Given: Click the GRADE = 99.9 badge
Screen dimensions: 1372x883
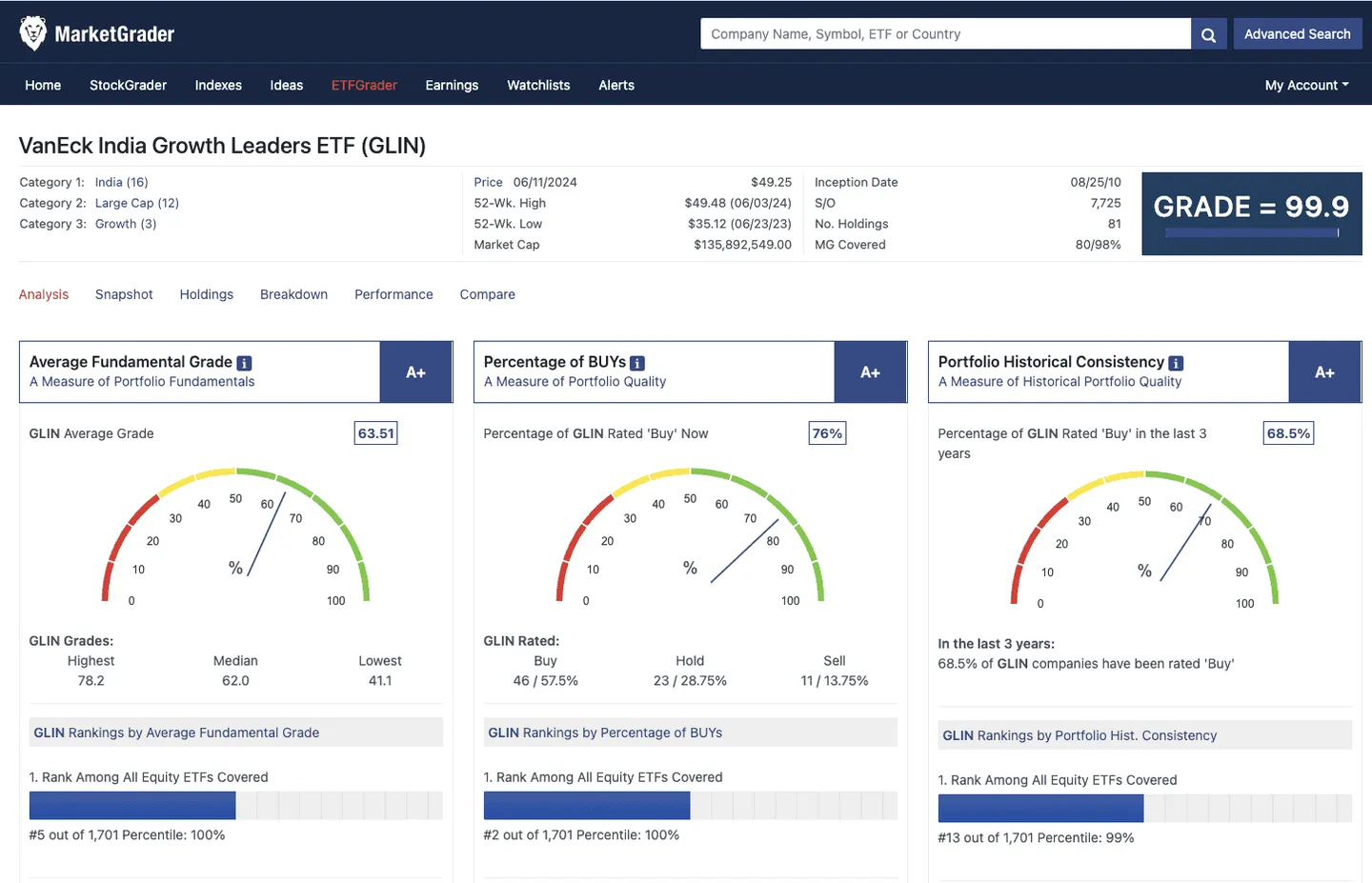Looking at the screenshot, I should tap(1252, 213).
